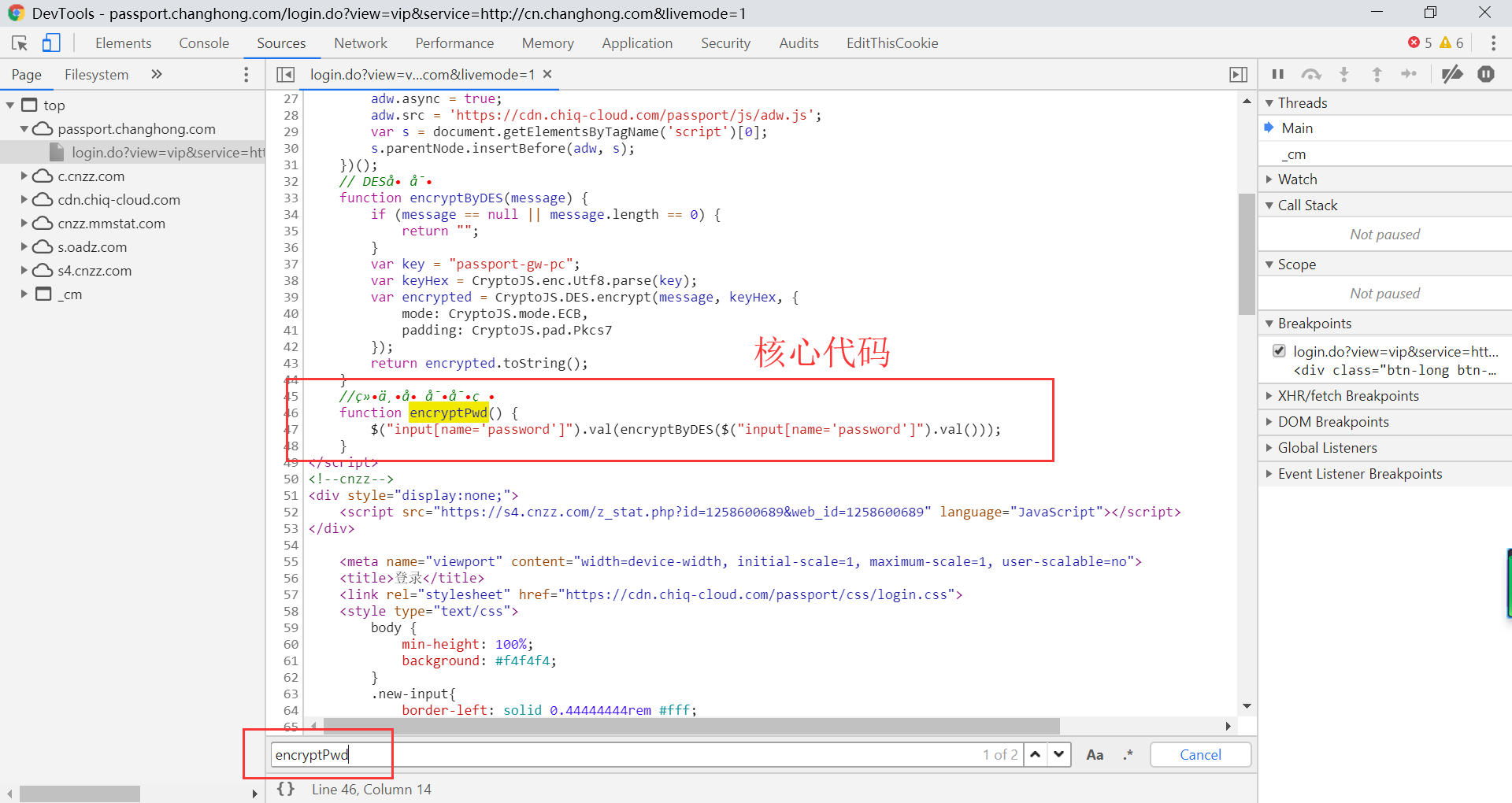This screenshot has width=1512, height=803.
Task: Expand Global Listeners section
Action: 1384,448
